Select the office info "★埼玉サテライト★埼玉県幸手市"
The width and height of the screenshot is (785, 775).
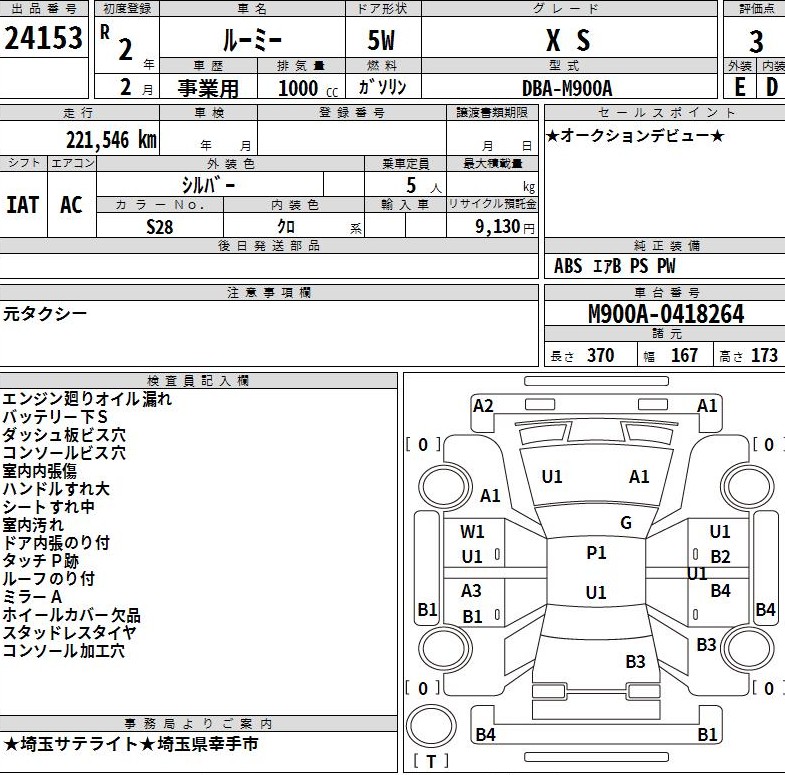[131, 744]
